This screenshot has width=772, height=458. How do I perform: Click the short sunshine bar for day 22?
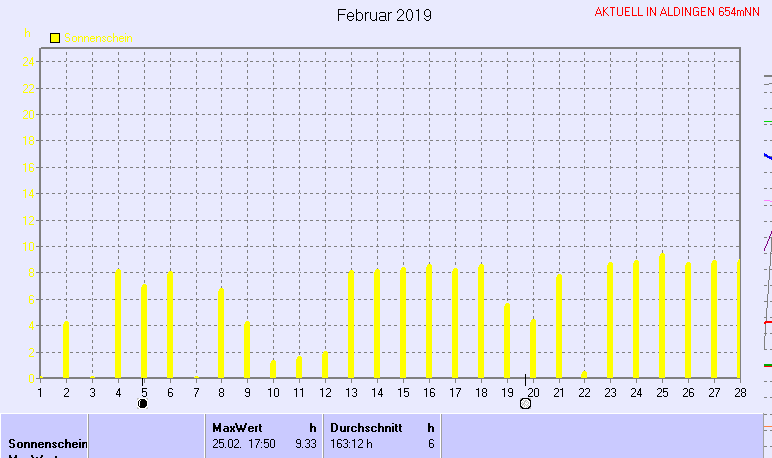(584, 374)
